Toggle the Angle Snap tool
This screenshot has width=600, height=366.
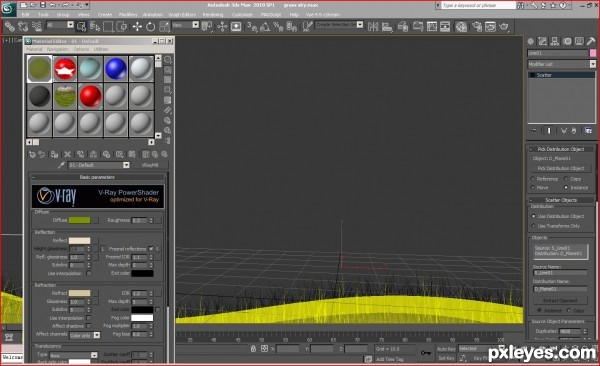[265, 26]
